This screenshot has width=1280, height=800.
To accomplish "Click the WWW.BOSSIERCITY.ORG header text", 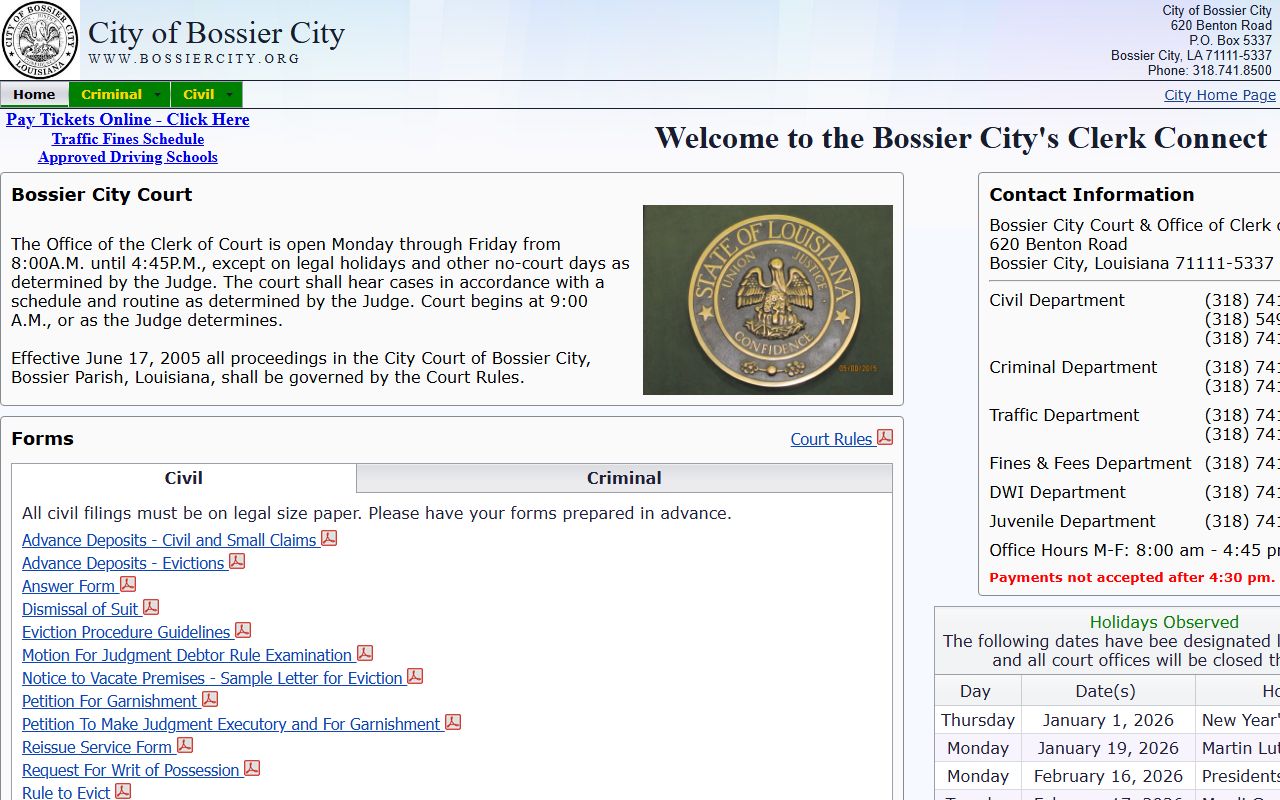I will (x=194, y=59).
